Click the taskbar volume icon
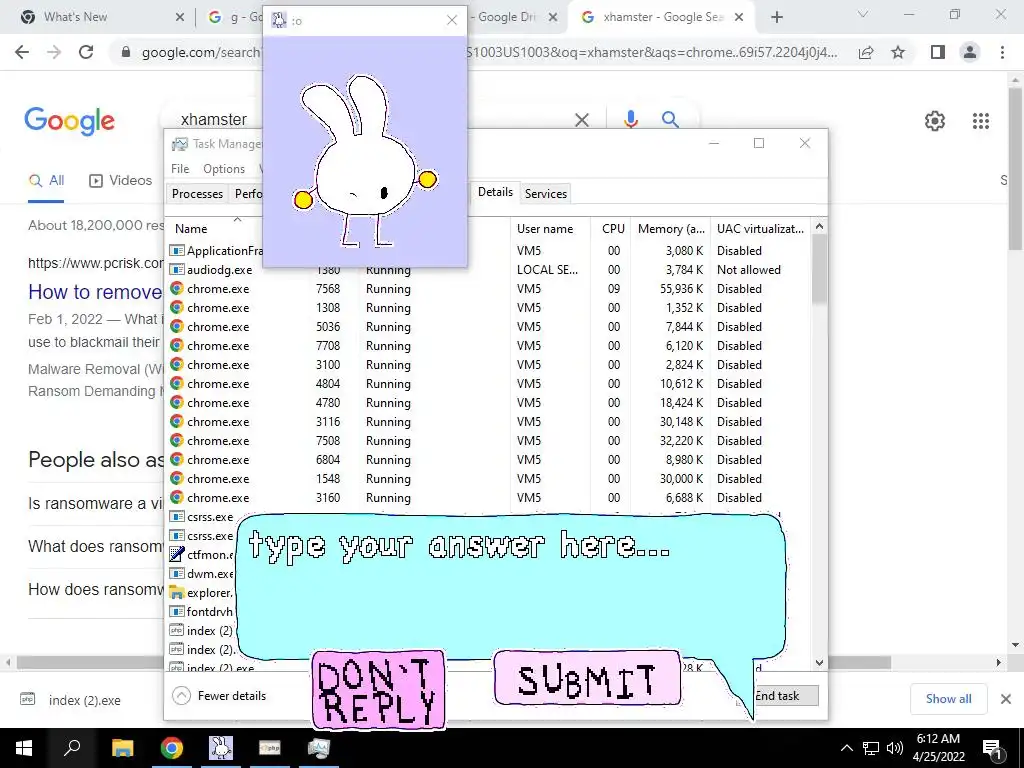Viewport: 1024px width, 768px height. click(x=895, y=748)
